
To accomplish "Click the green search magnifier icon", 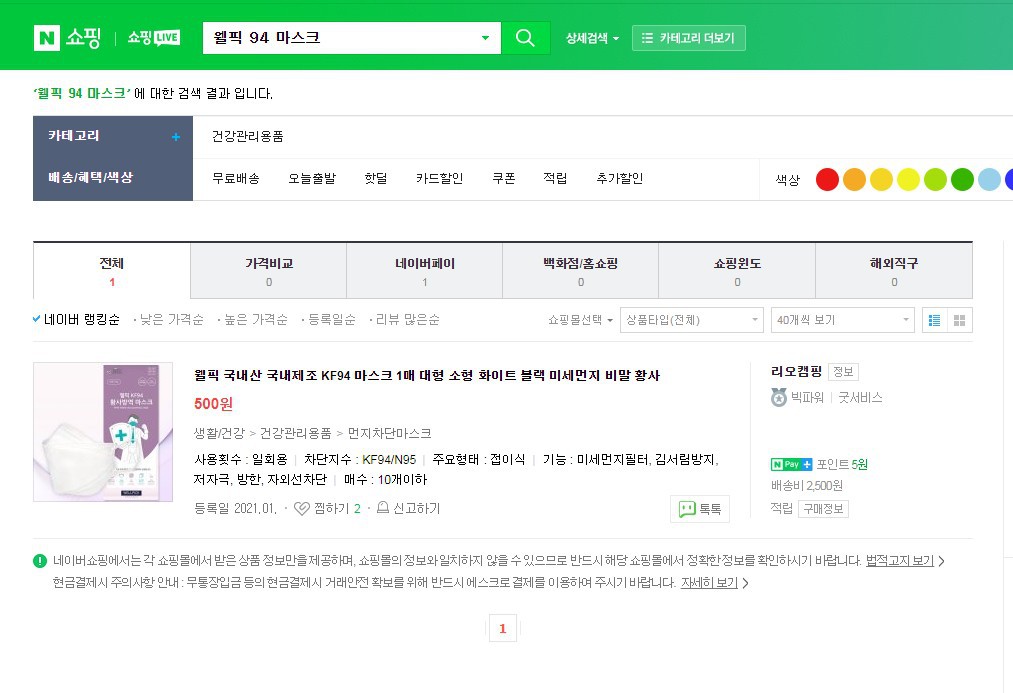I will point(525,37).
